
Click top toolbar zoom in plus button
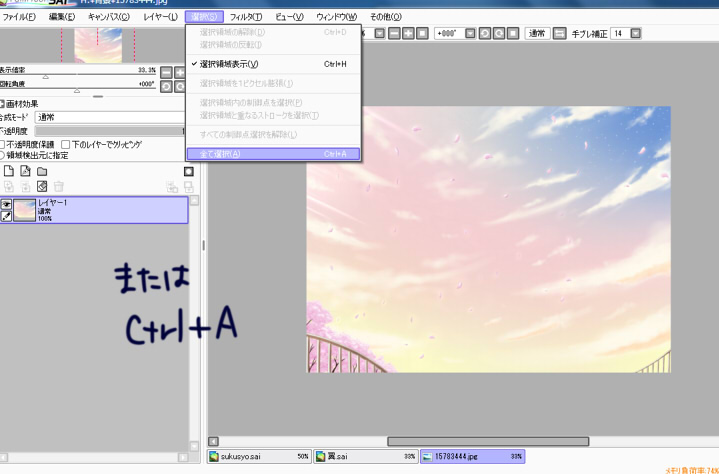point(408,33)
